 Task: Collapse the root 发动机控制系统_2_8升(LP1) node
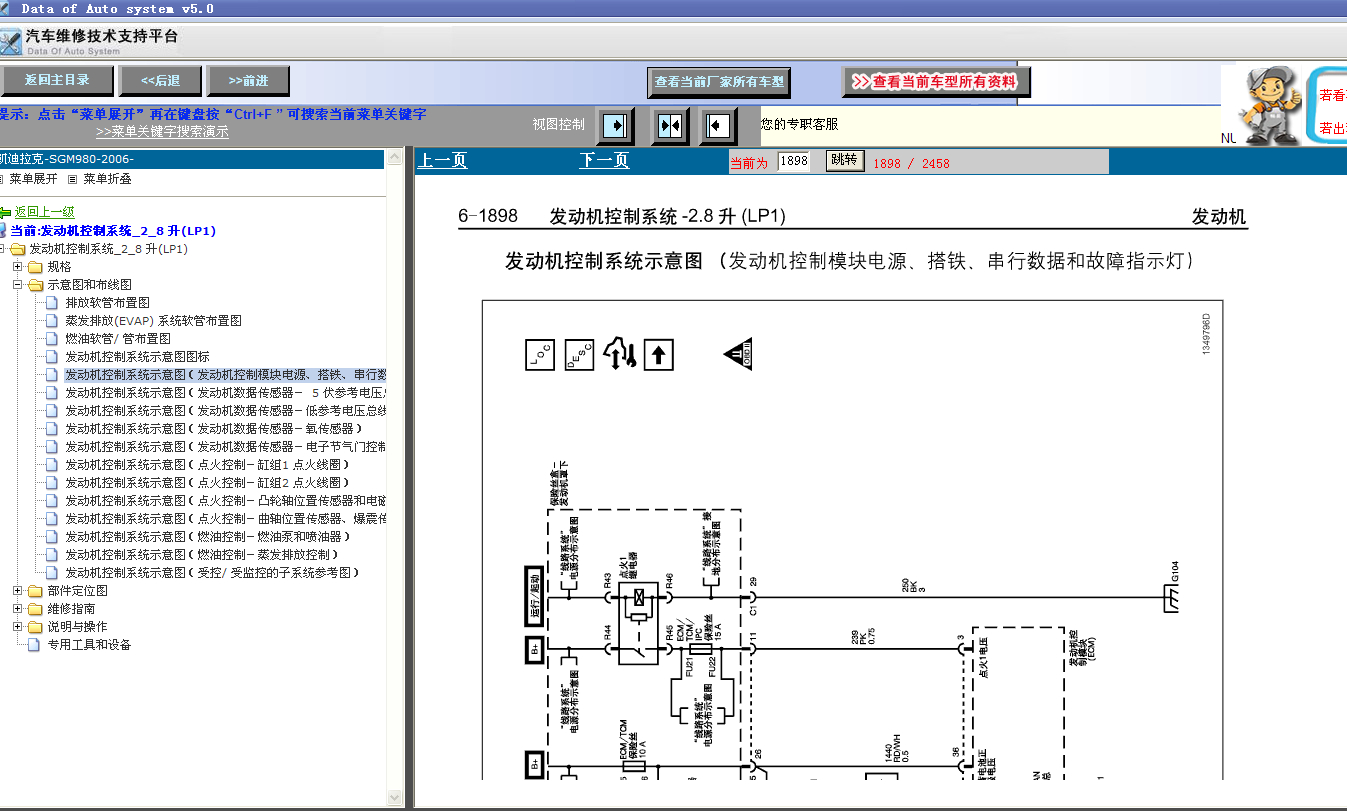pos(1,249)
